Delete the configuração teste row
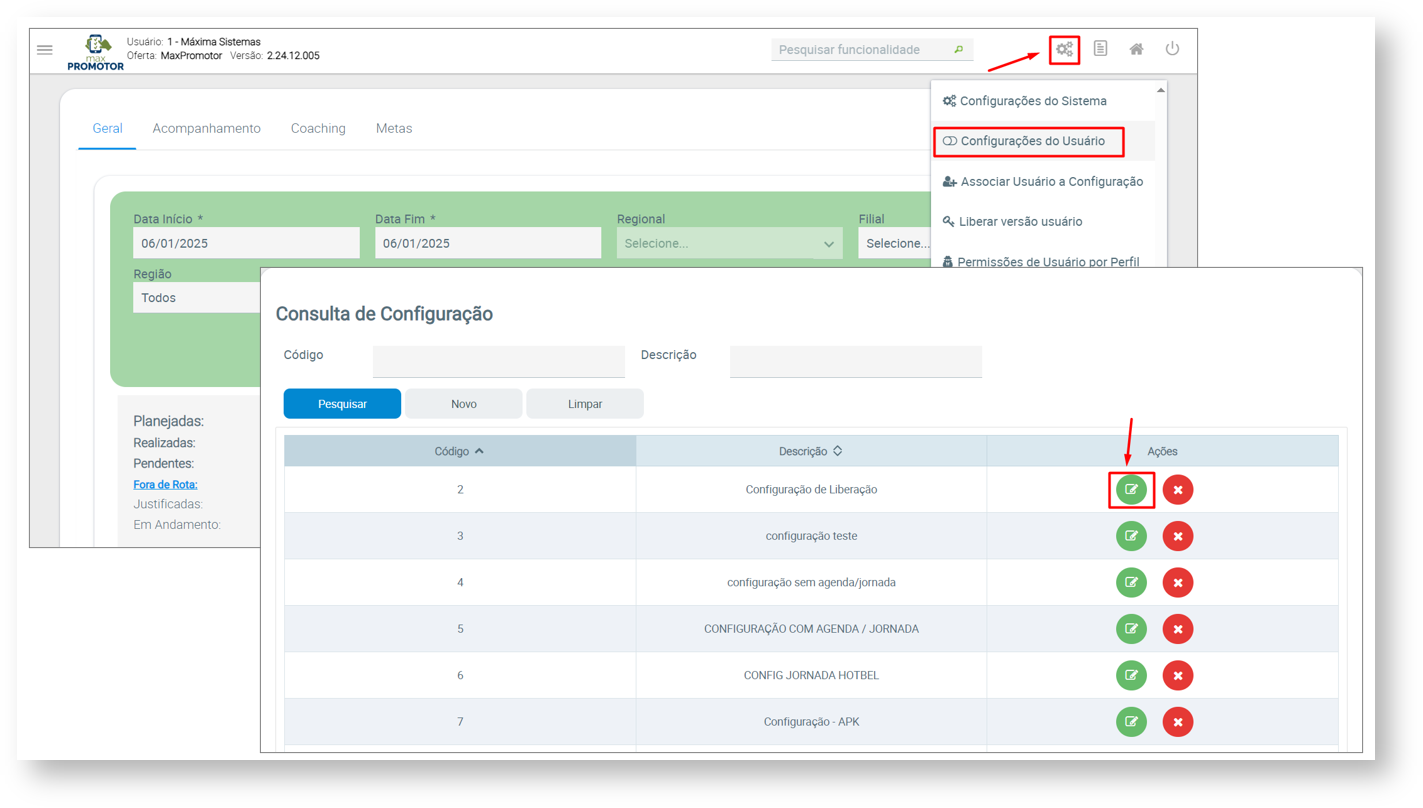1423x808 pixels. (x=1178, y=536)
